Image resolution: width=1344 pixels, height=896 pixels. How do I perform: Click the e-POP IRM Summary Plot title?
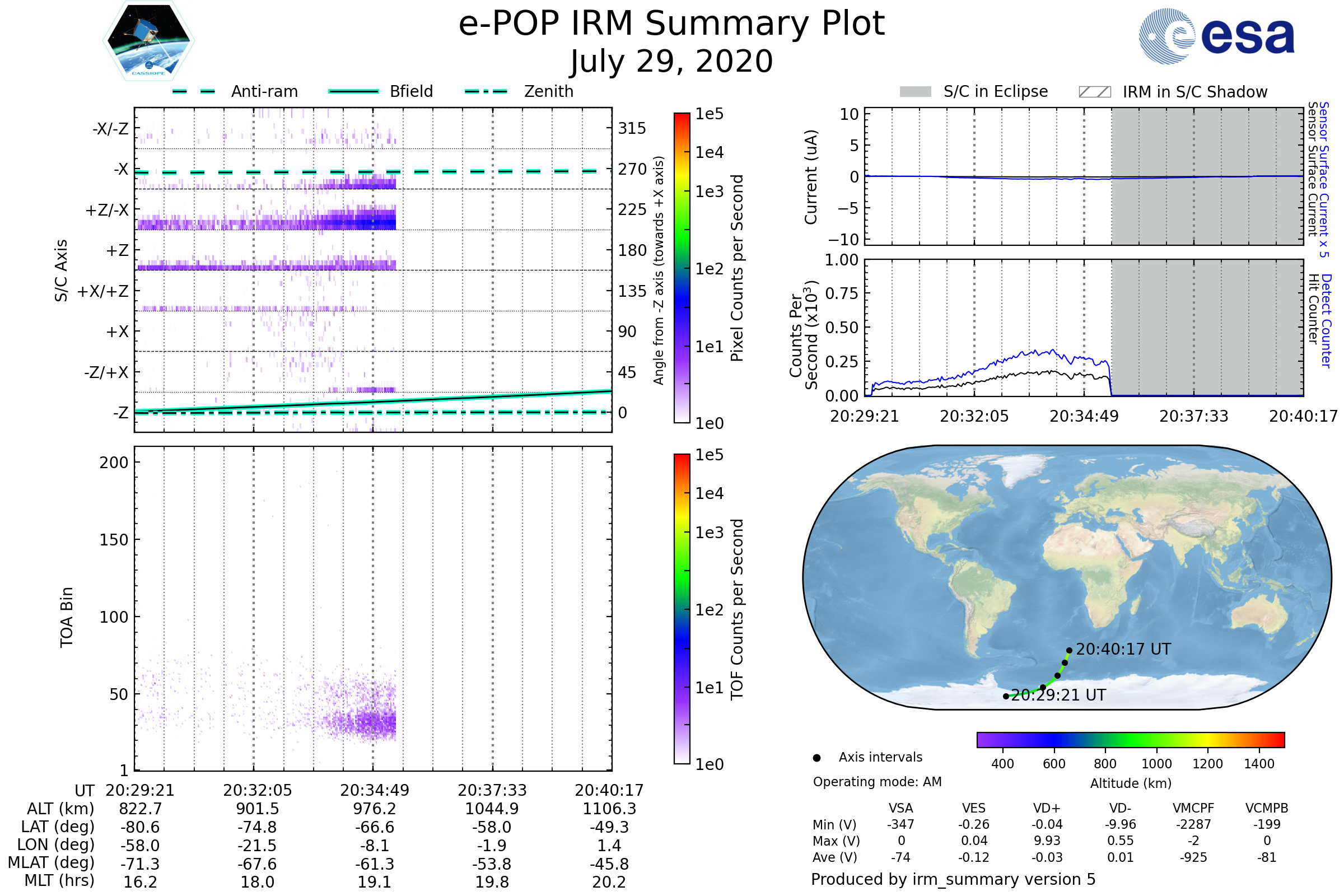671,24
